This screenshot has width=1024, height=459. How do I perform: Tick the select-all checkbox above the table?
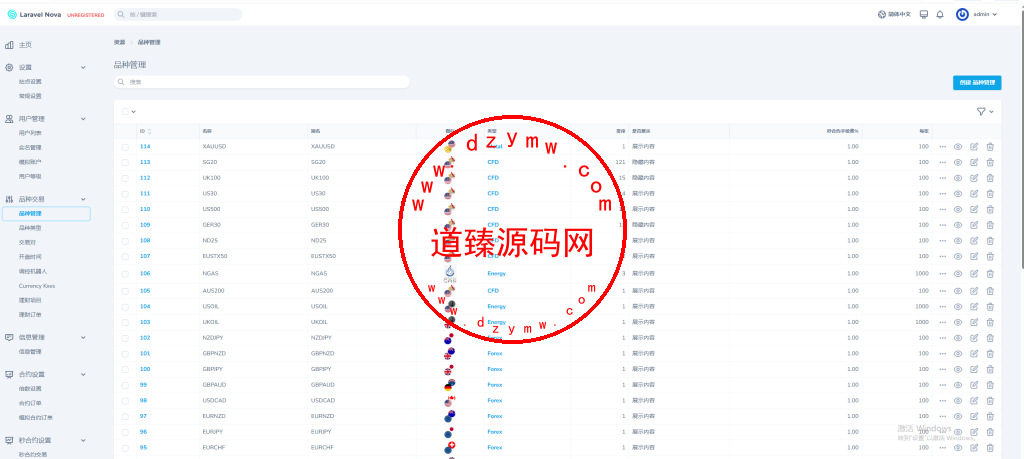click(x=125, y=112)
